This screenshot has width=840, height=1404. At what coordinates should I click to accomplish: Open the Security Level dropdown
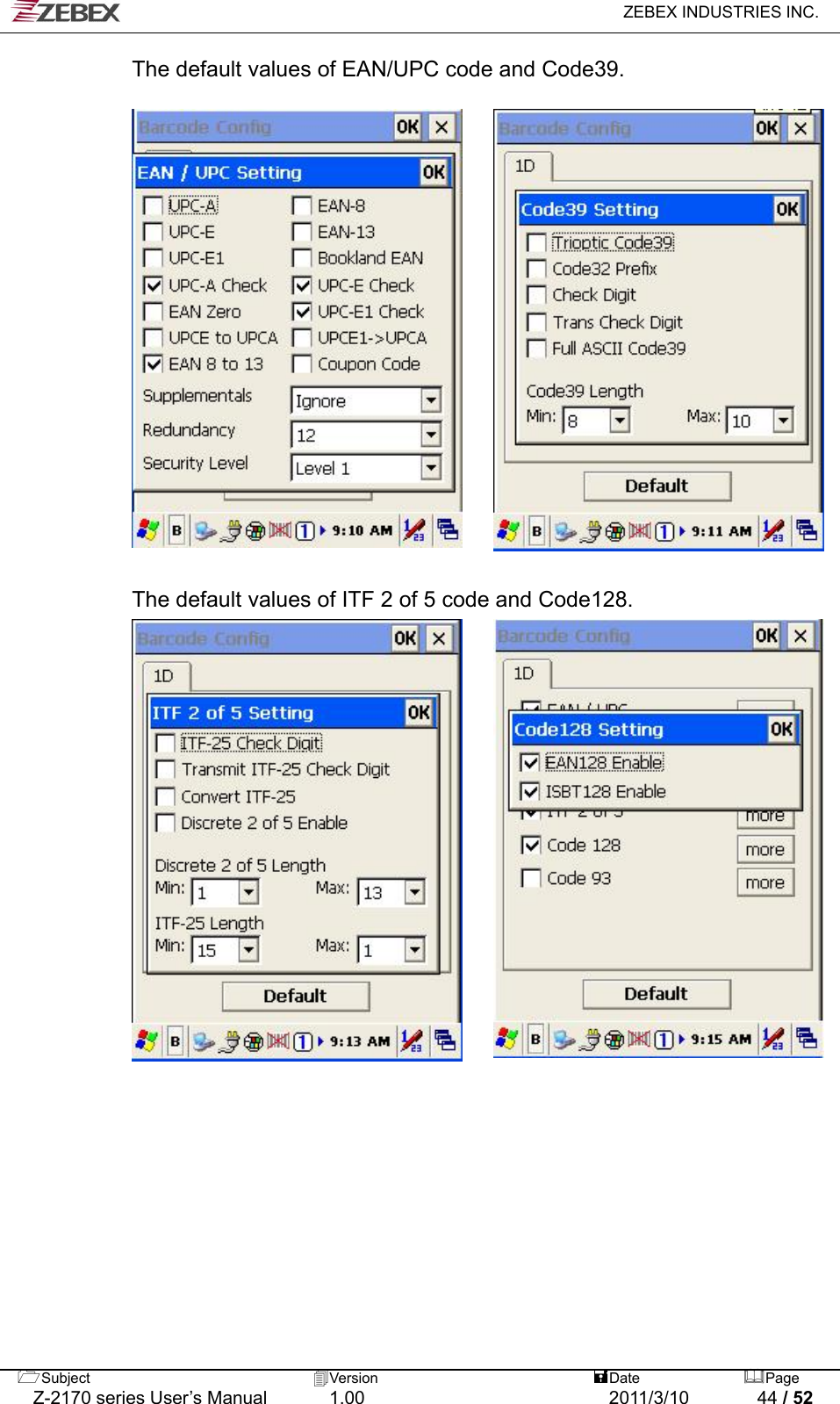[x=430, y=467]
